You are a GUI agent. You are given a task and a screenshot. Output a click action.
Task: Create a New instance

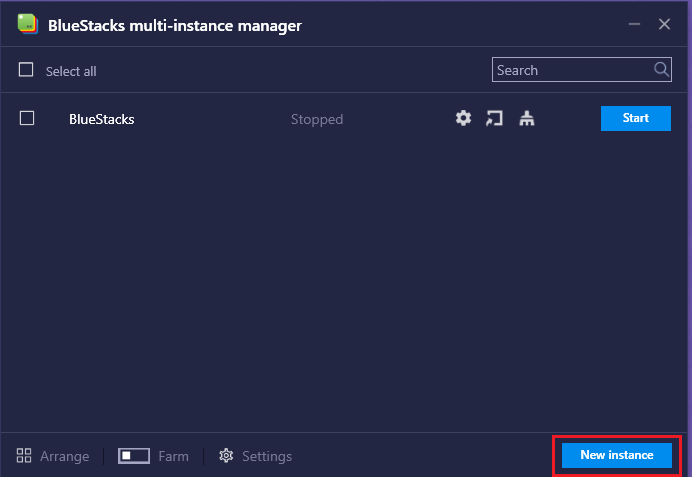click(616, 455)
